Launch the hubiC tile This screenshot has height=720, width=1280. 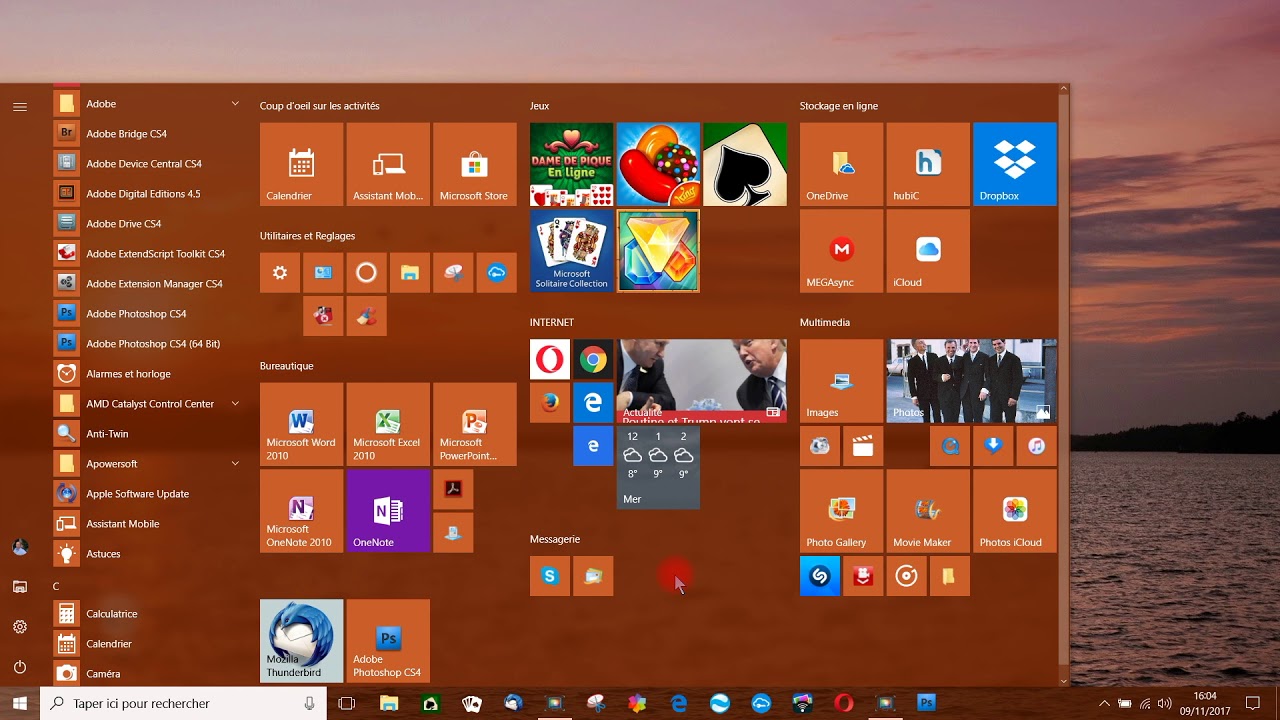[x=928, y=164]
